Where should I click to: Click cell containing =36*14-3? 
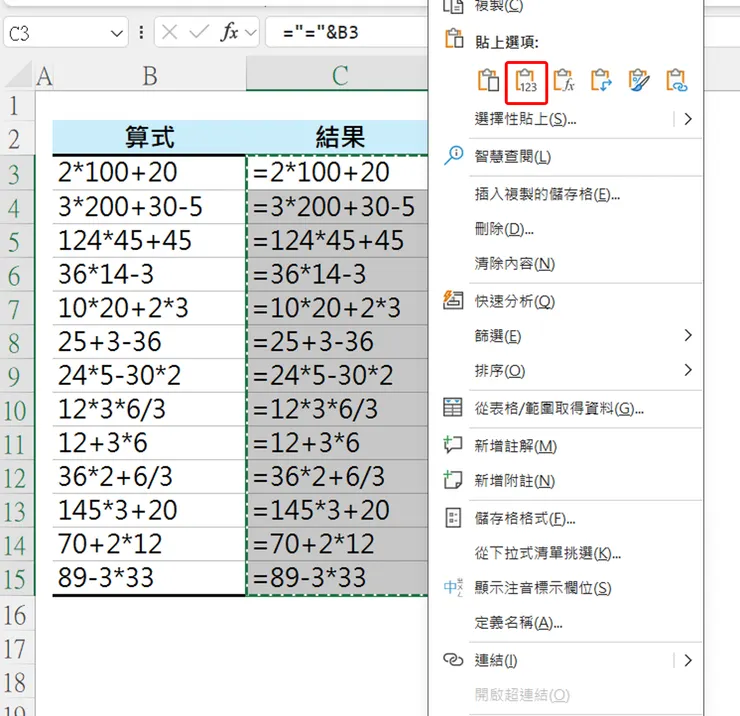point(337,274)
